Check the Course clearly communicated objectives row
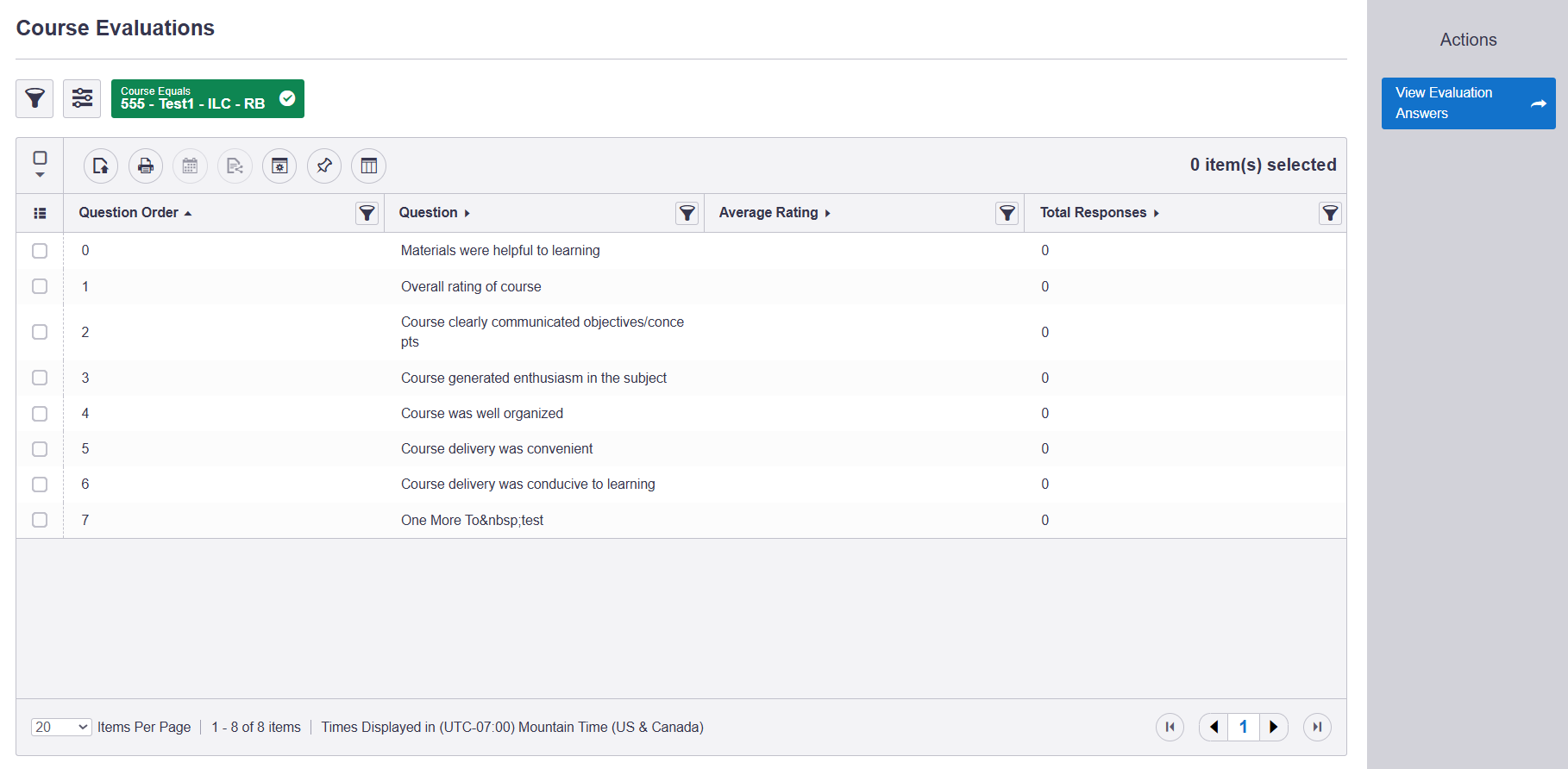 click(x=40, y=332)
